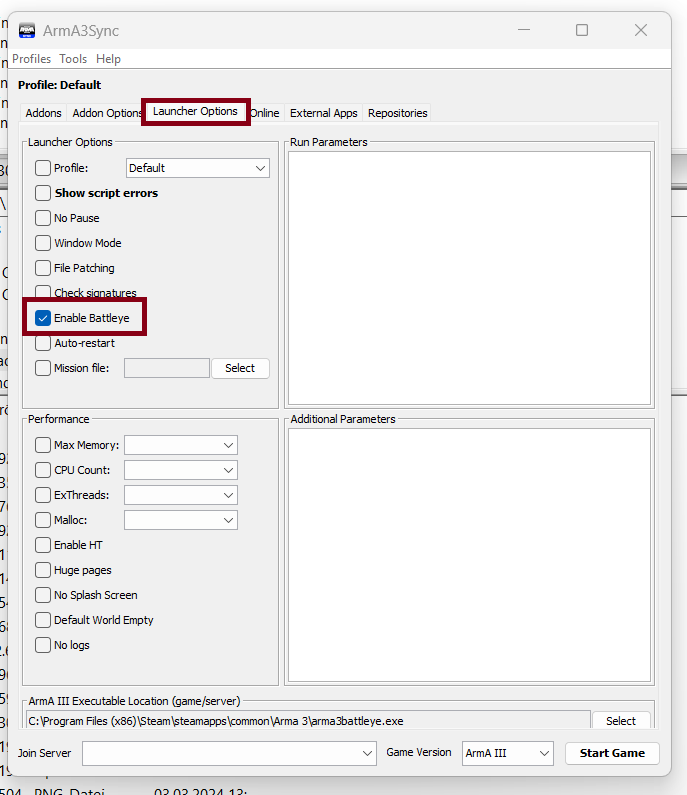Uncheck Enable Battleye checkbox
The width and height of the screenshot is (687, 795).
click(43, 318)
